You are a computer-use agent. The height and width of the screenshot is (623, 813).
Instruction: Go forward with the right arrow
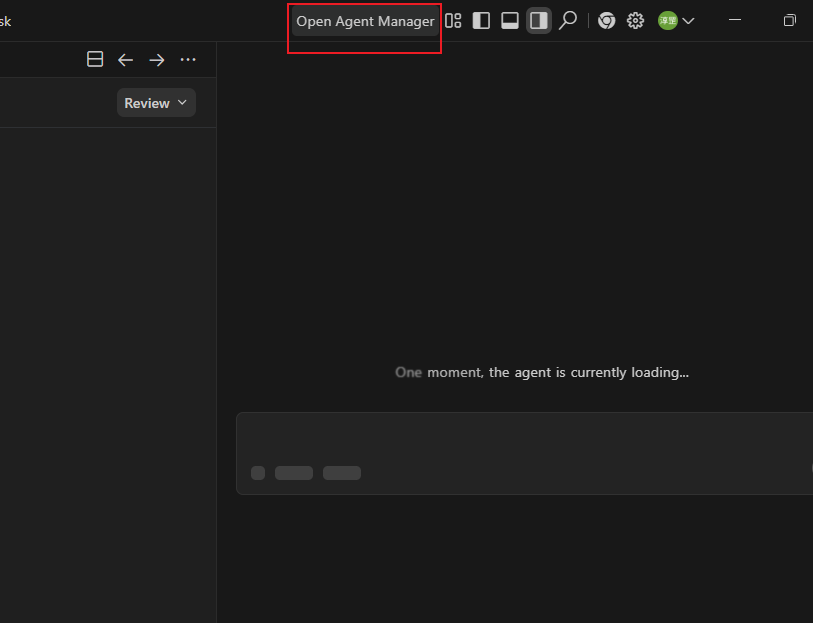[157, 60]
